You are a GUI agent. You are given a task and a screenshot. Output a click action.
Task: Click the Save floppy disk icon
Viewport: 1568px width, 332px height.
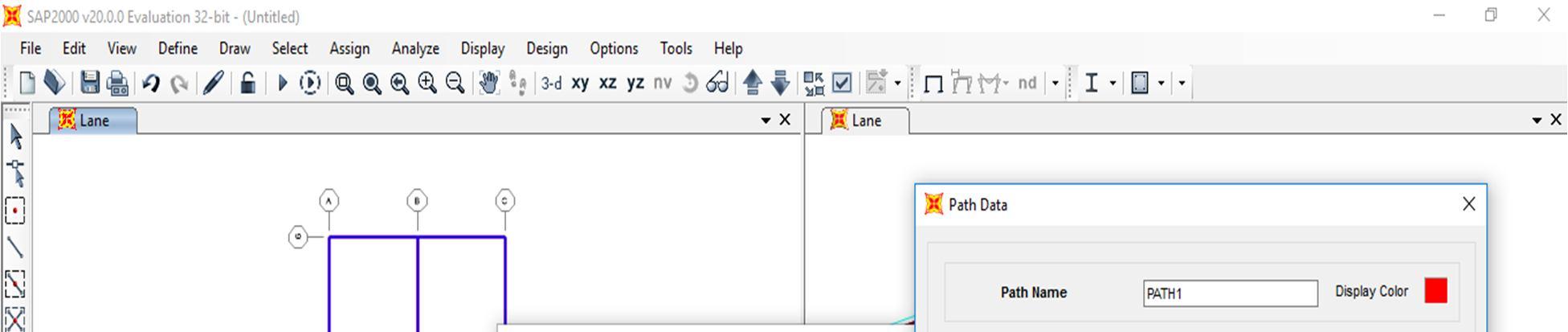click(x=90, y=83)
